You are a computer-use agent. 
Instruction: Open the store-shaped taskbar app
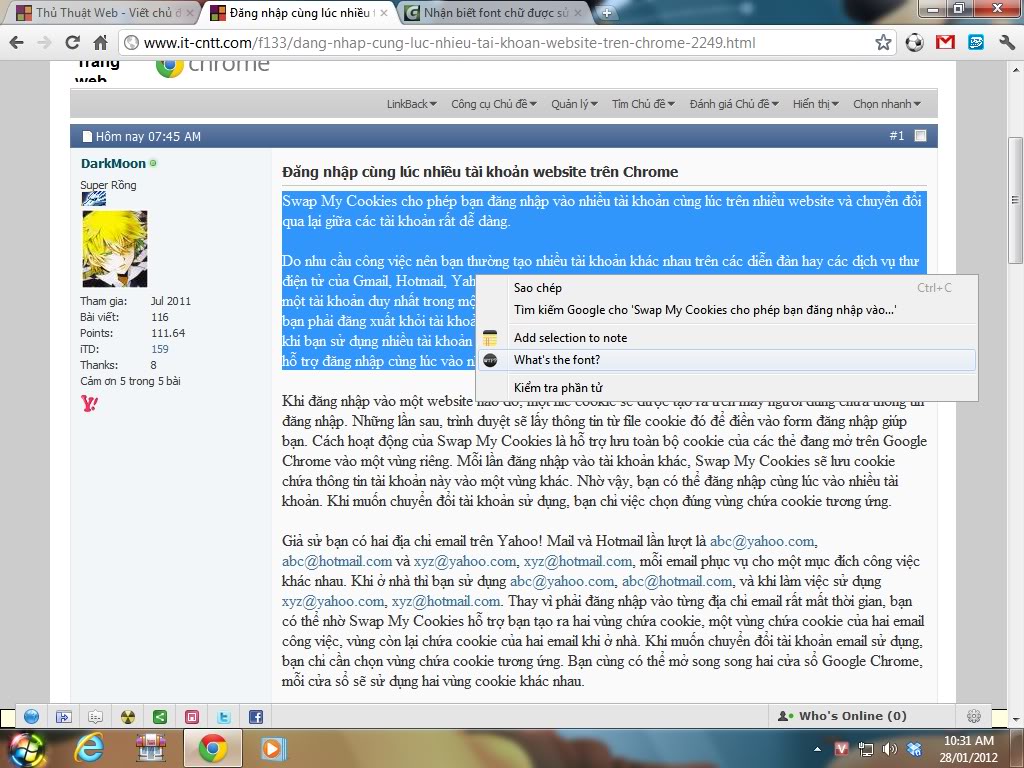point(150,748)
